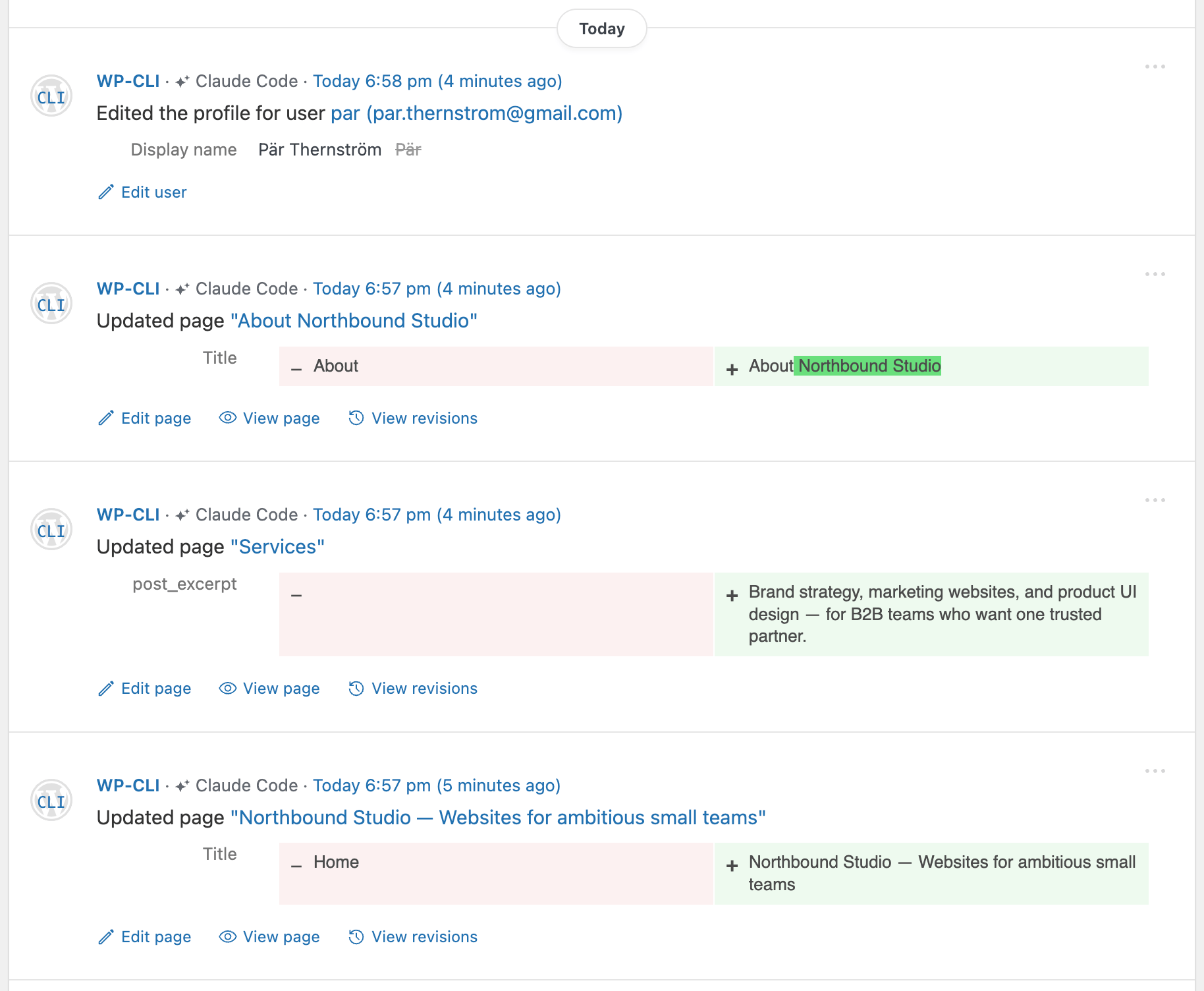Click the sparkle icon before Claude Code on the Services event
This screenshot has width=1204, height=991.
(182, 515)
